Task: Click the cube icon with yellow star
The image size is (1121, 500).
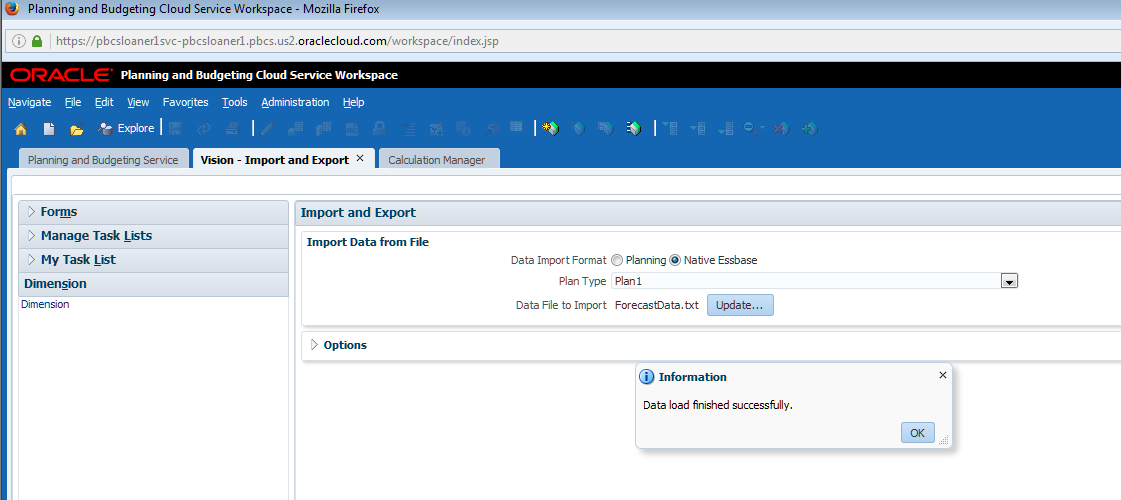Action: (550, 129)
